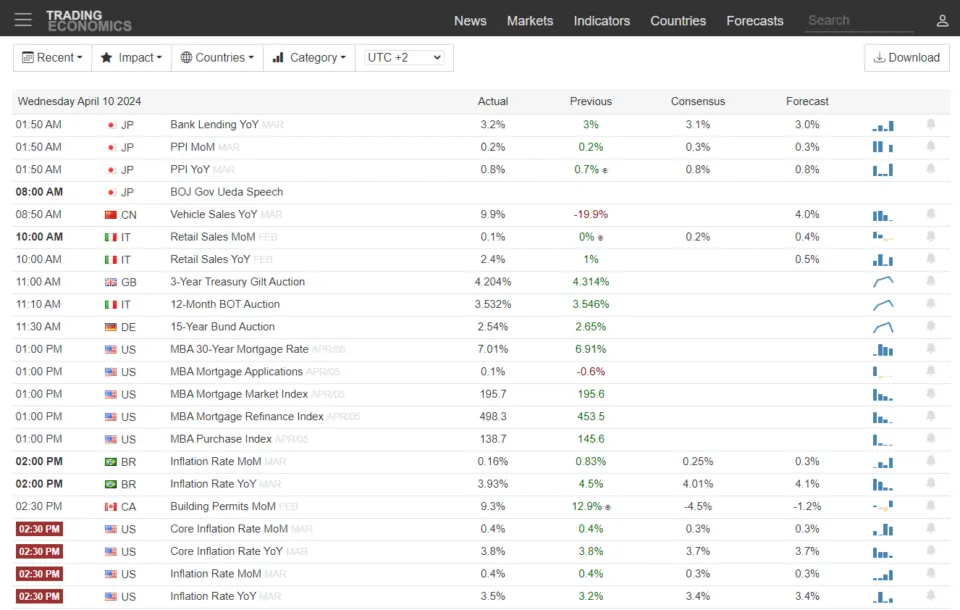This screenshot has height=610, width=960.
Task: Enable the notification bell for BR Inflation Rate MoM
Action: pyautogui.click(x=930, y=461)
